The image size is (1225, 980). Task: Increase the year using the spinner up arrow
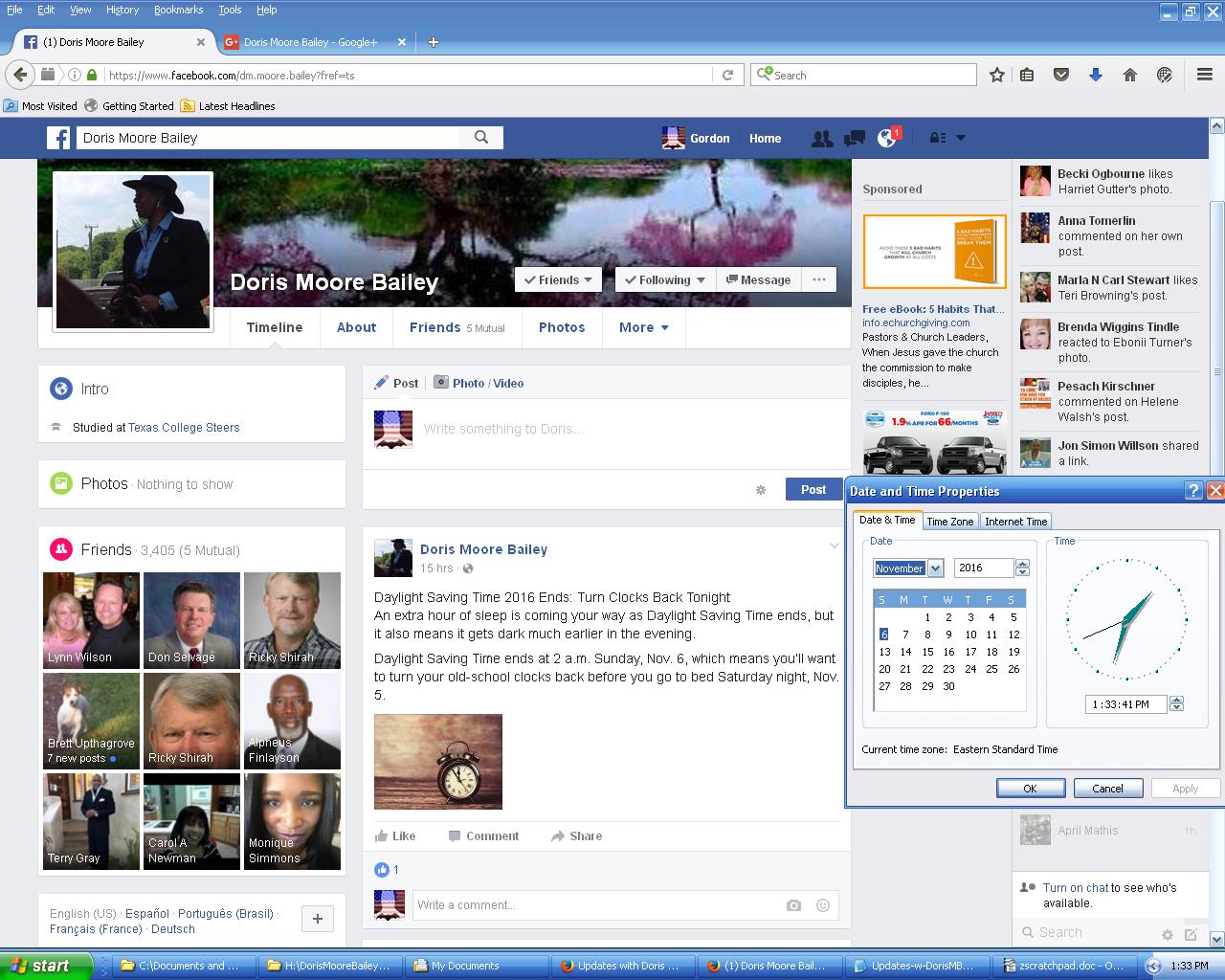[1022, 564]
